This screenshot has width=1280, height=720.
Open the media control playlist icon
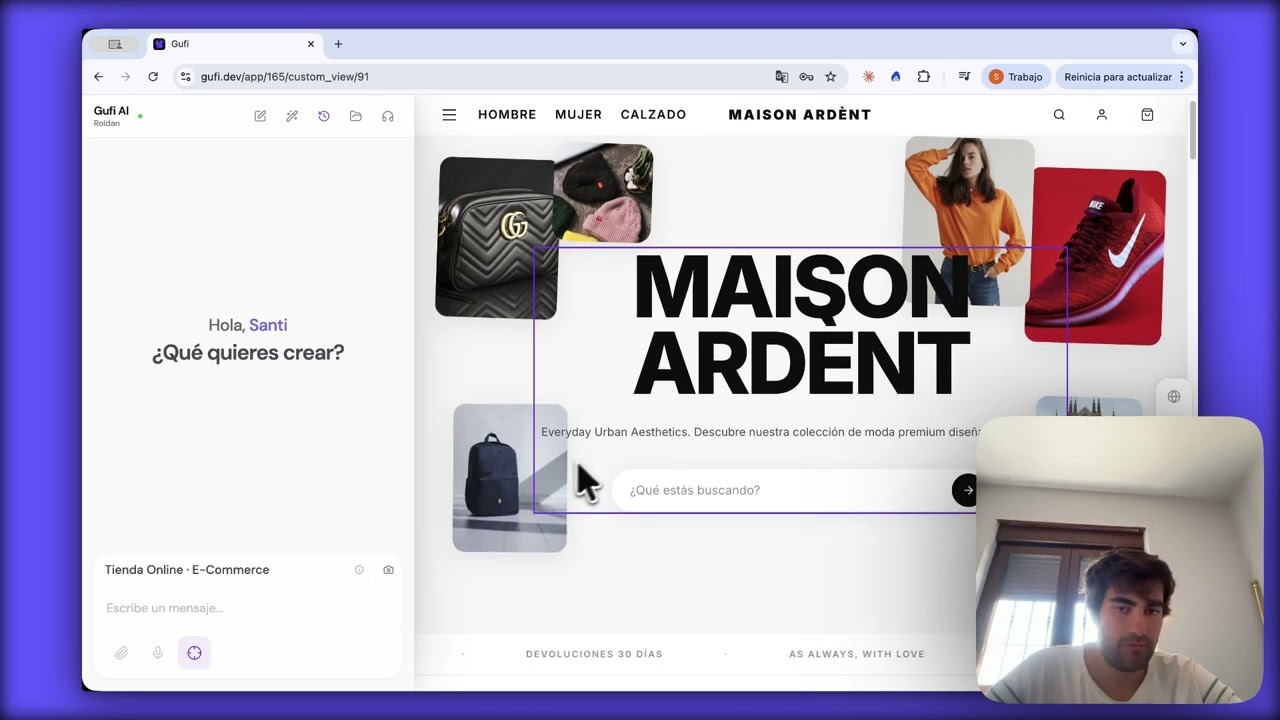[964, 77]
